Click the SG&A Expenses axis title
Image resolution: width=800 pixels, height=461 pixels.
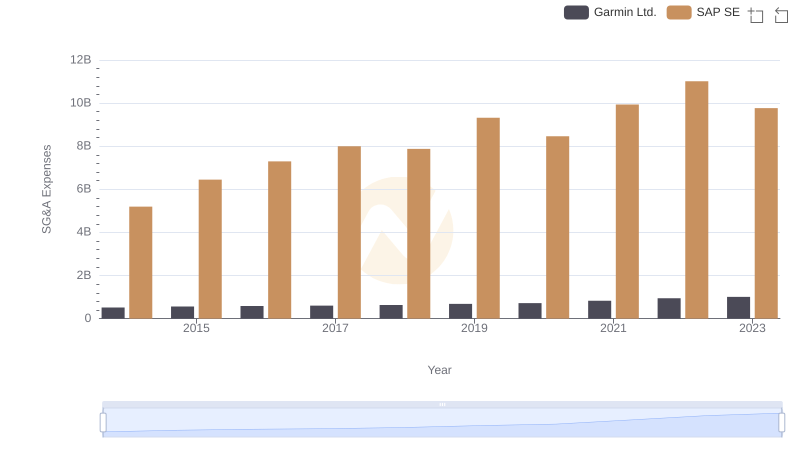click(46, 189)
